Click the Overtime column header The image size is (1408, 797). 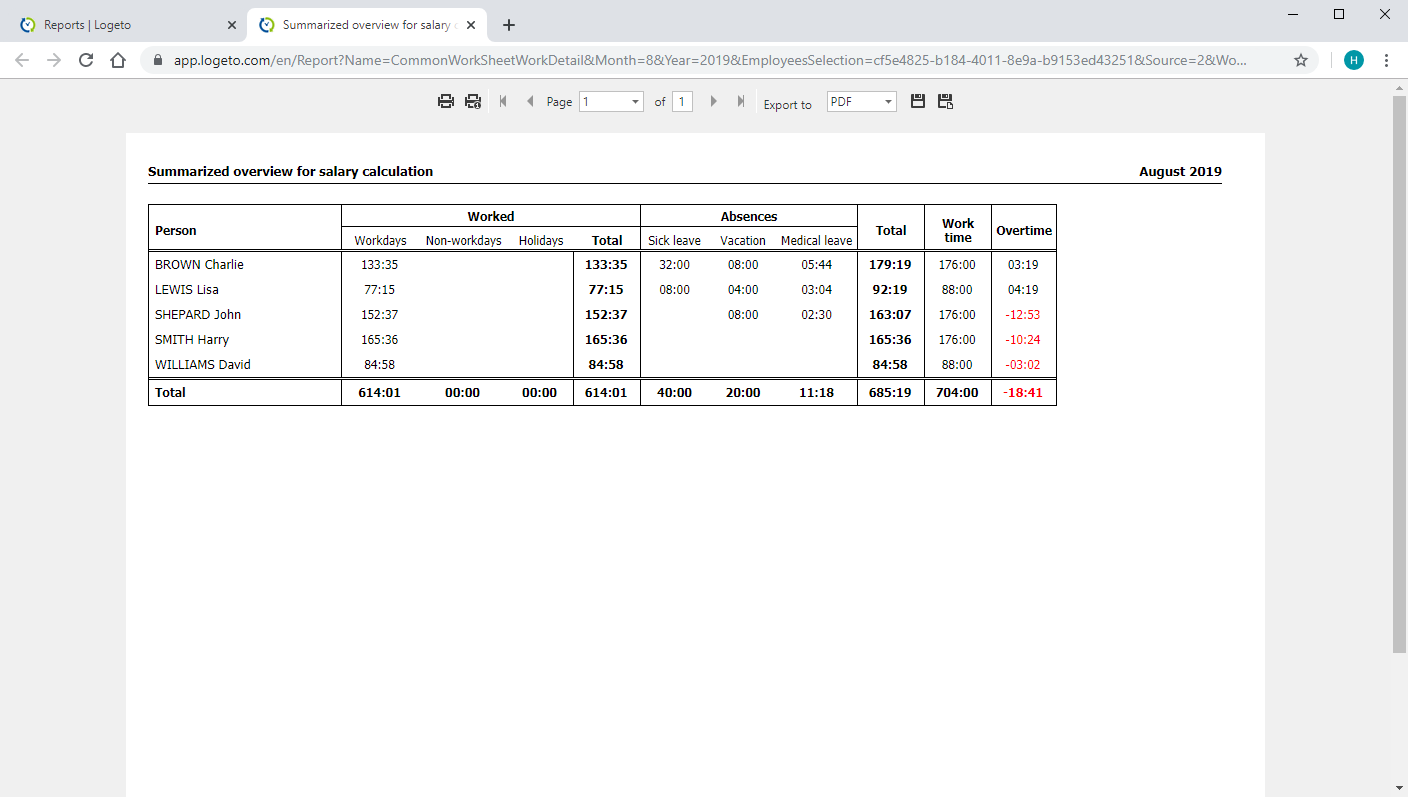tap(1024, 231)
